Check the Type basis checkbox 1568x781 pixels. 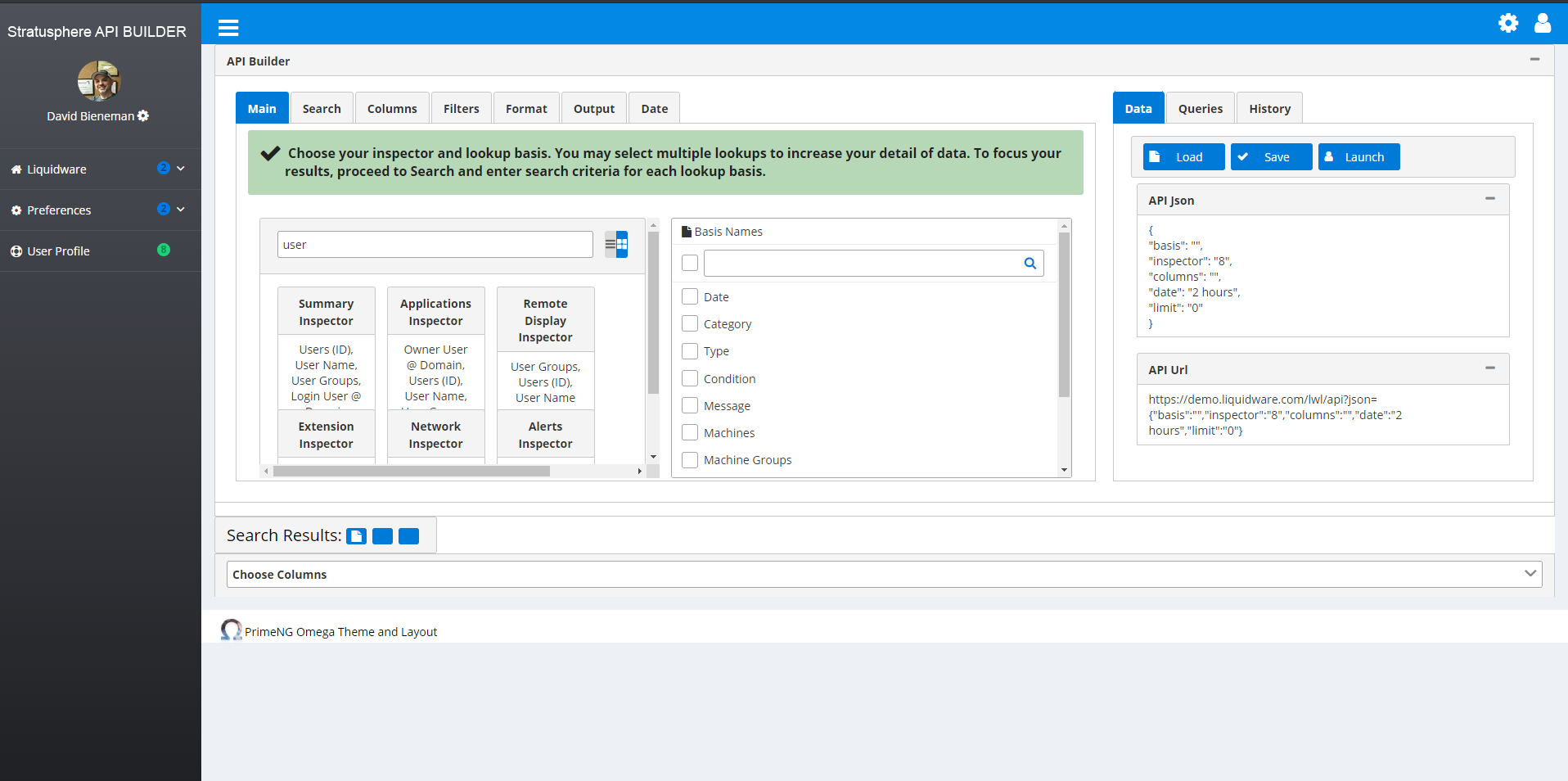coord(690,351)
